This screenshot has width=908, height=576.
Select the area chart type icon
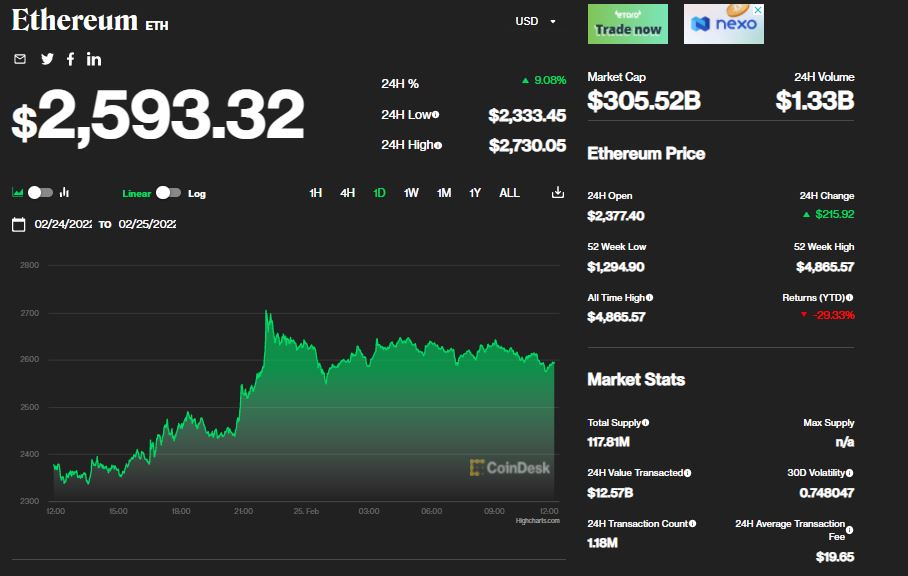pos(17,193)
